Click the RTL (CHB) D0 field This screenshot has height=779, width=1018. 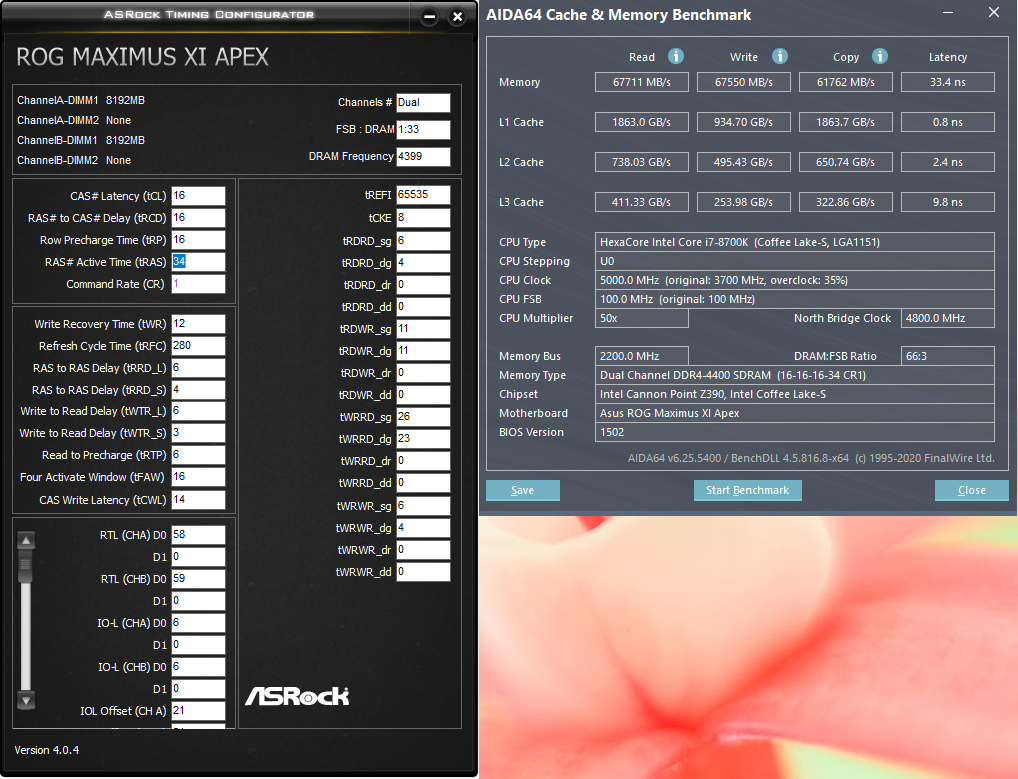point(198,578)
